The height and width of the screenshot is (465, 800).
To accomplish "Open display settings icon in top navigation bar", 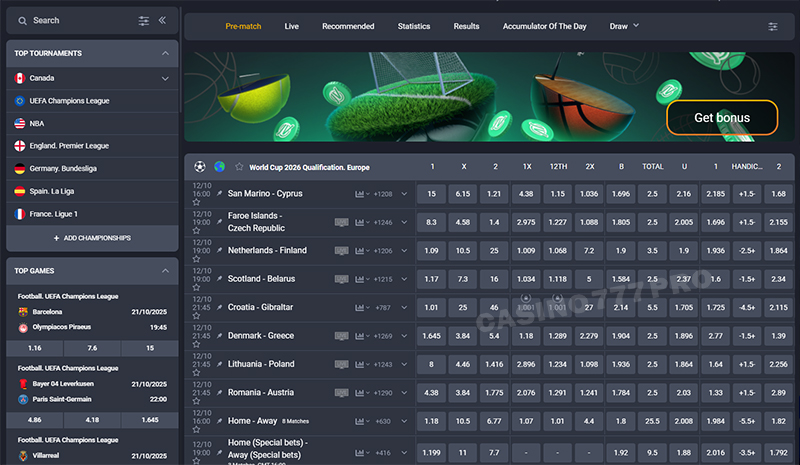I will tap(773, 27).
